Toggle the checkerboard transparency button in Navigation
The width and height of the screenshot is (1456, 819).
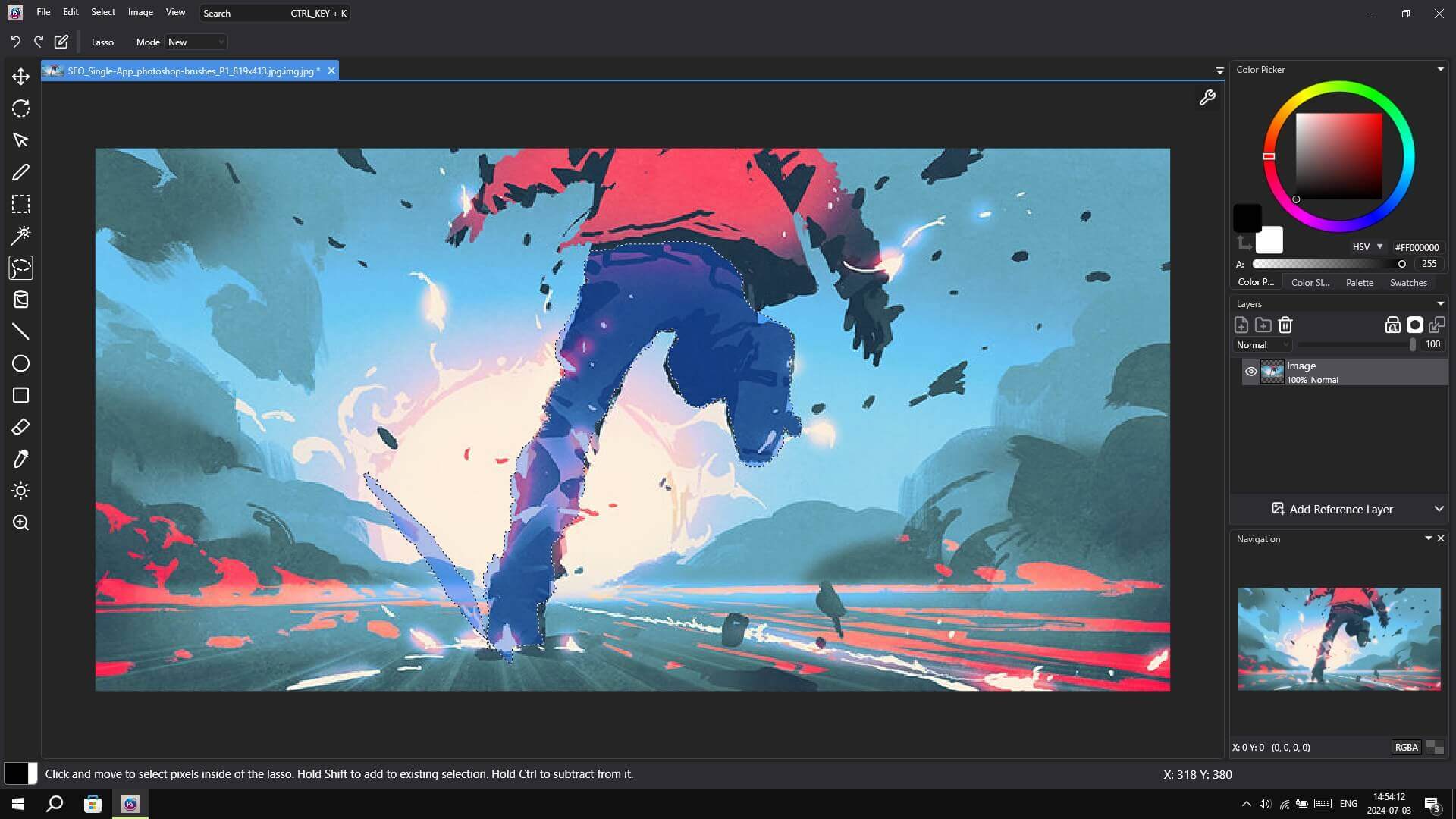(x=1435, y=747)
